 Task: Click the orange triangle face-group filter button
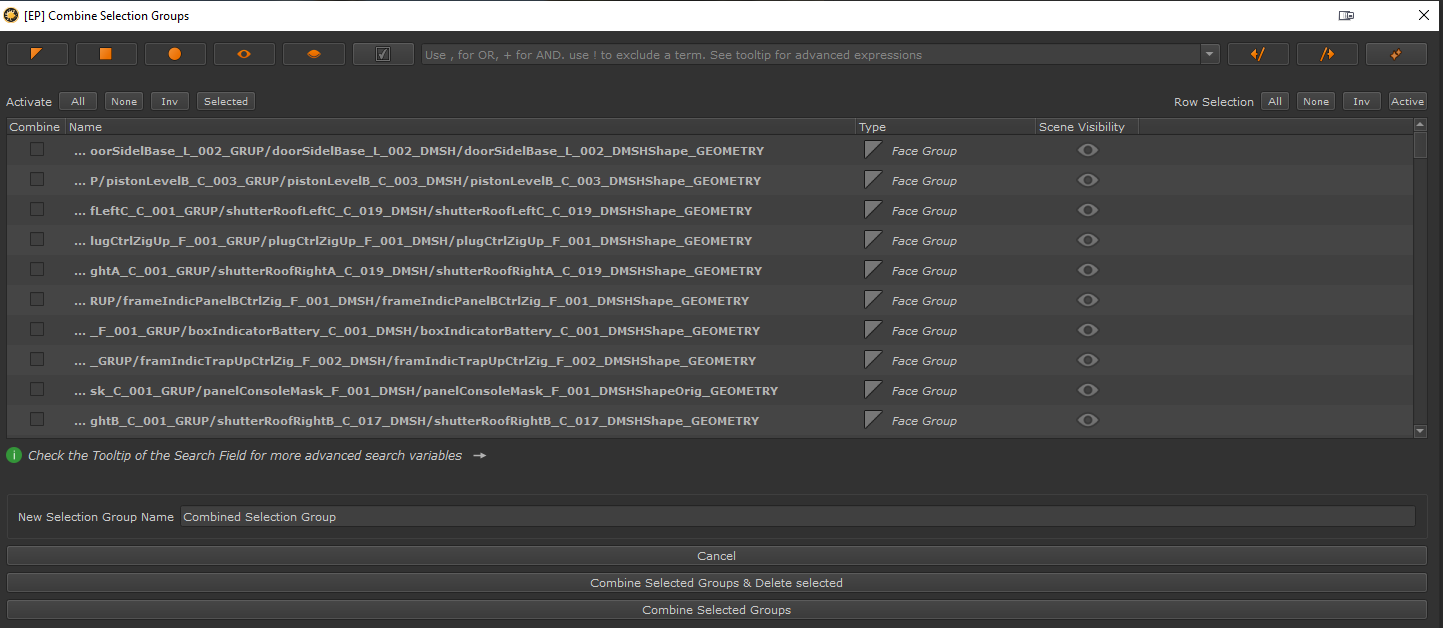(37, 54)
